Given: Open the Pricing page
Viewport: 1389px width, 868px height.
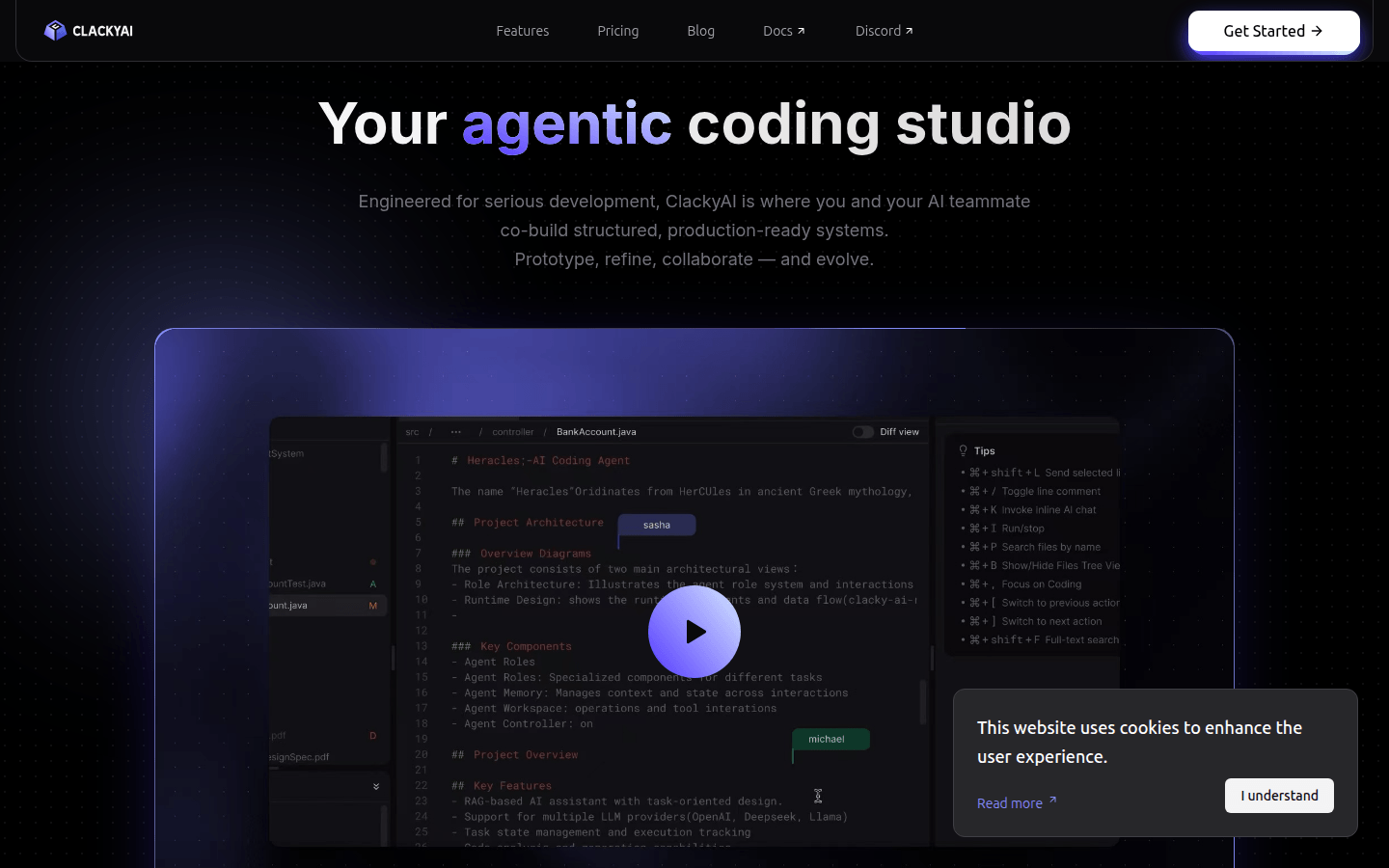Looking at the screenshot, I should point(618,31).
